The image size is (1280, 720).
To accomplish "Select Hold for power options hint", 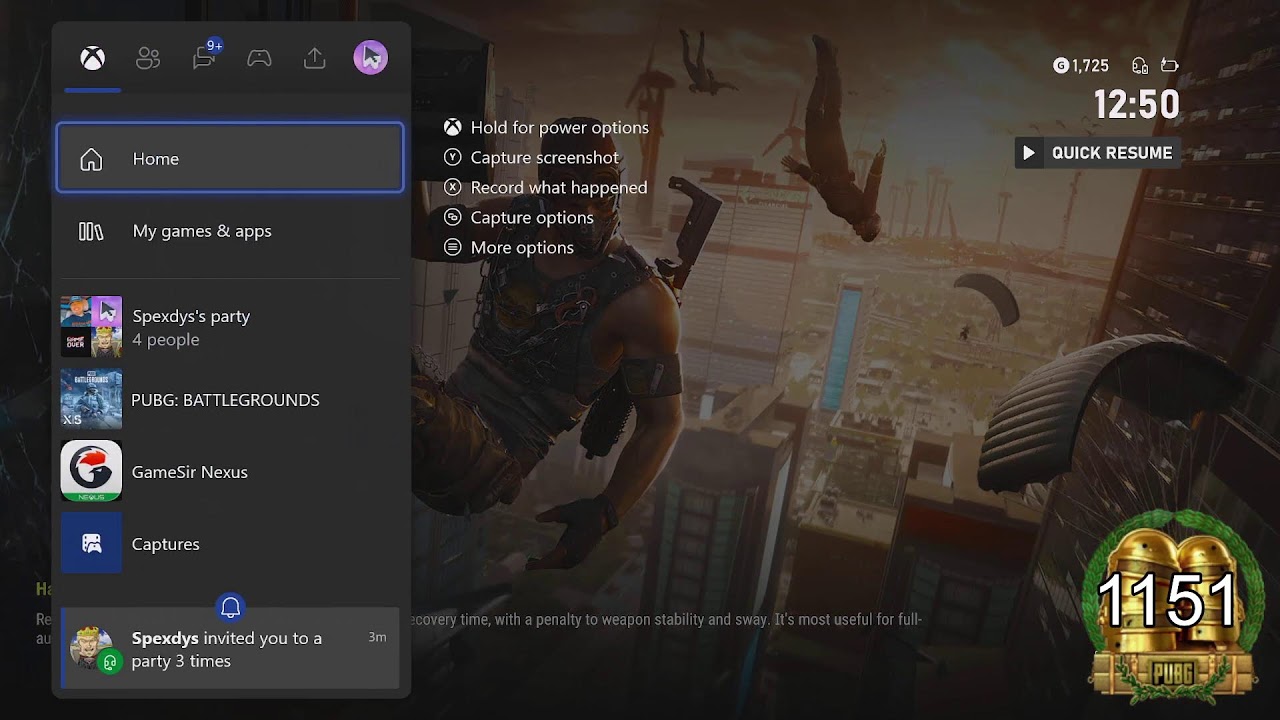I will coord(547,127).
